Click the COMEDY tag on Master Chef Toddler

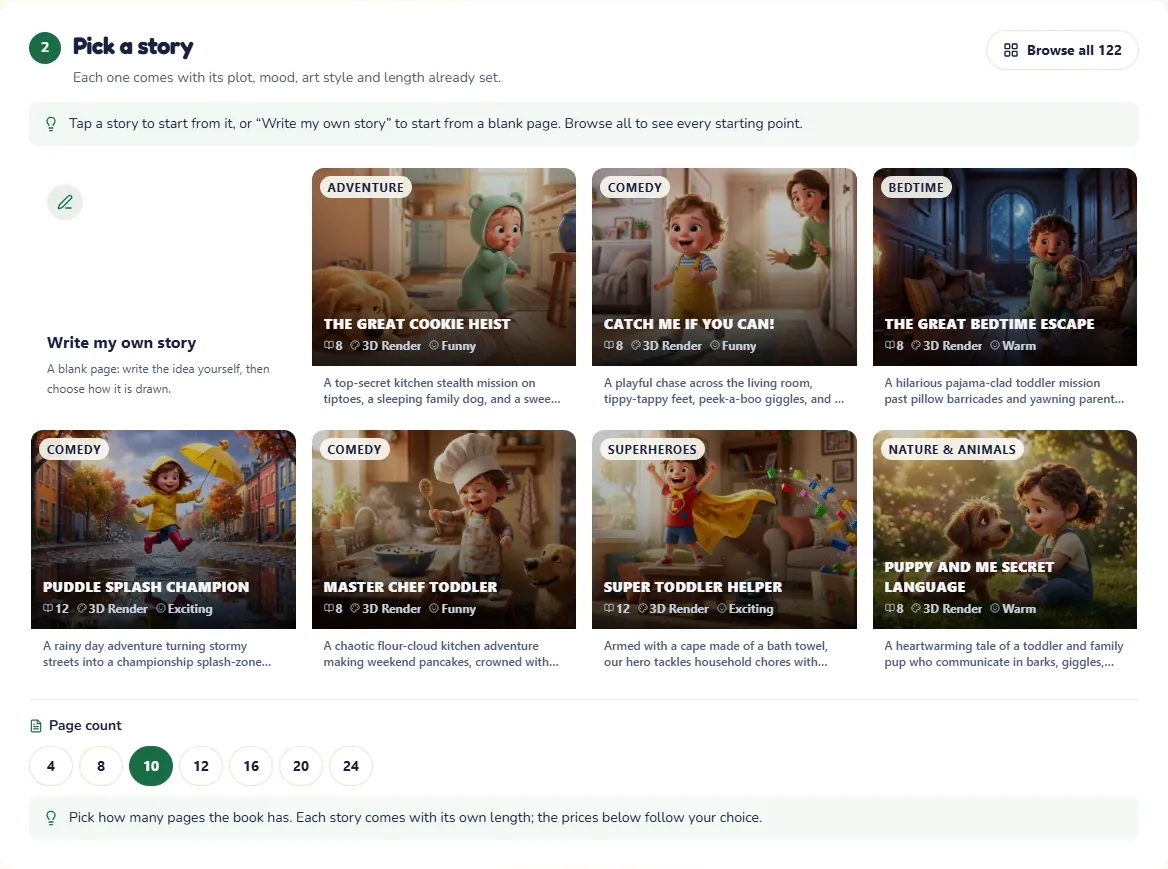point(354,450)
